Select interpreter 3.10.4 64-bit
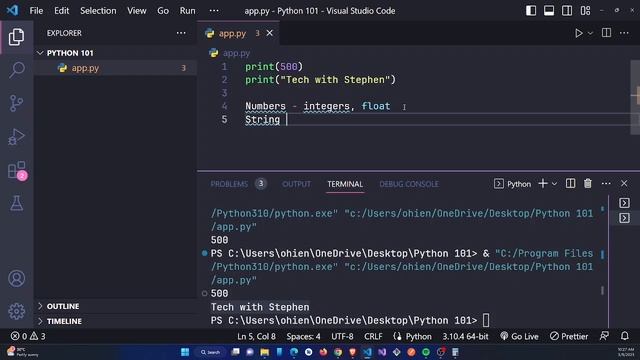640x360 pixels. click(465, 336)
